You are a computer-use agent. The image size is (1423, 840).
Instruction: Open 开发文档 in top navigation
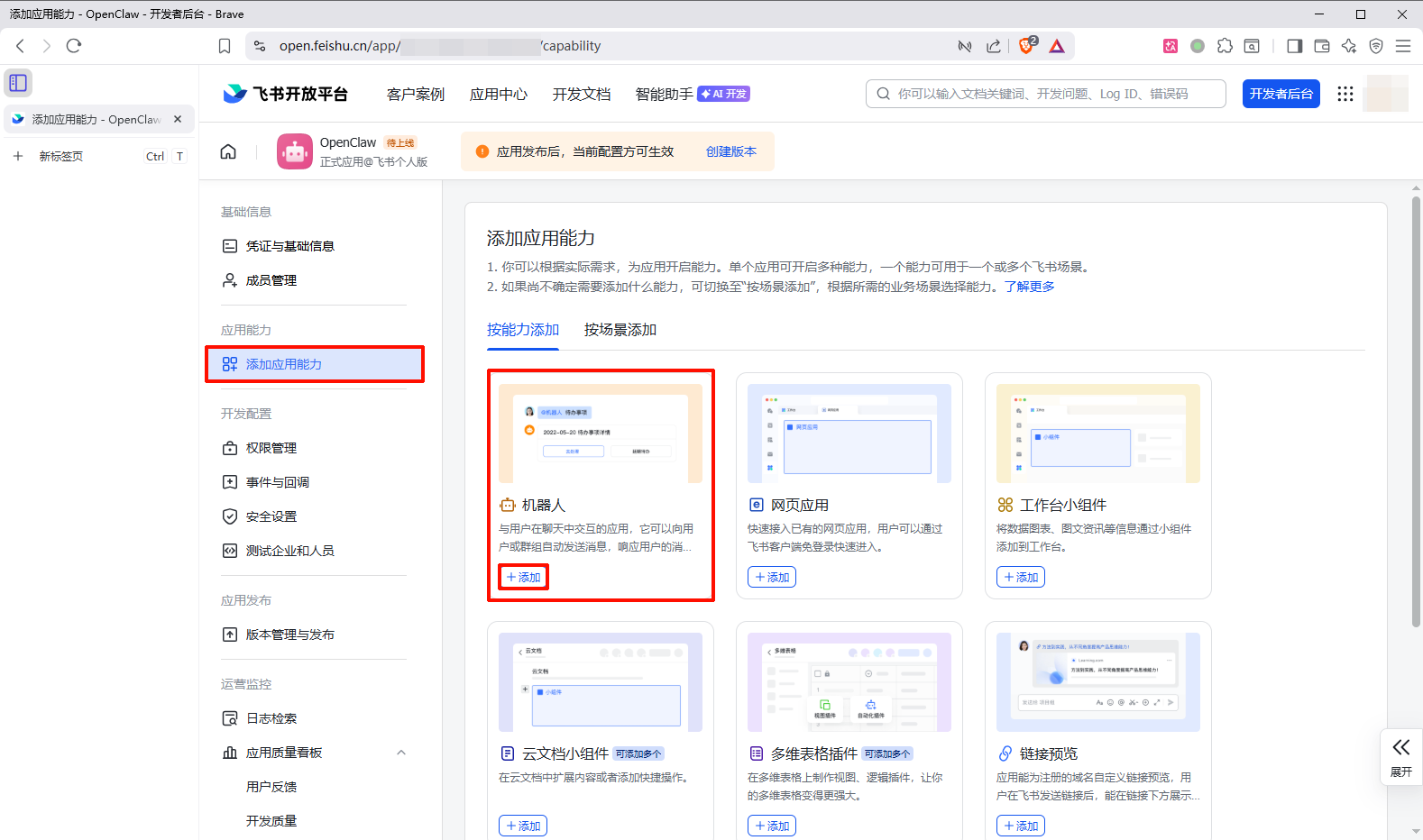pos(581,94)
